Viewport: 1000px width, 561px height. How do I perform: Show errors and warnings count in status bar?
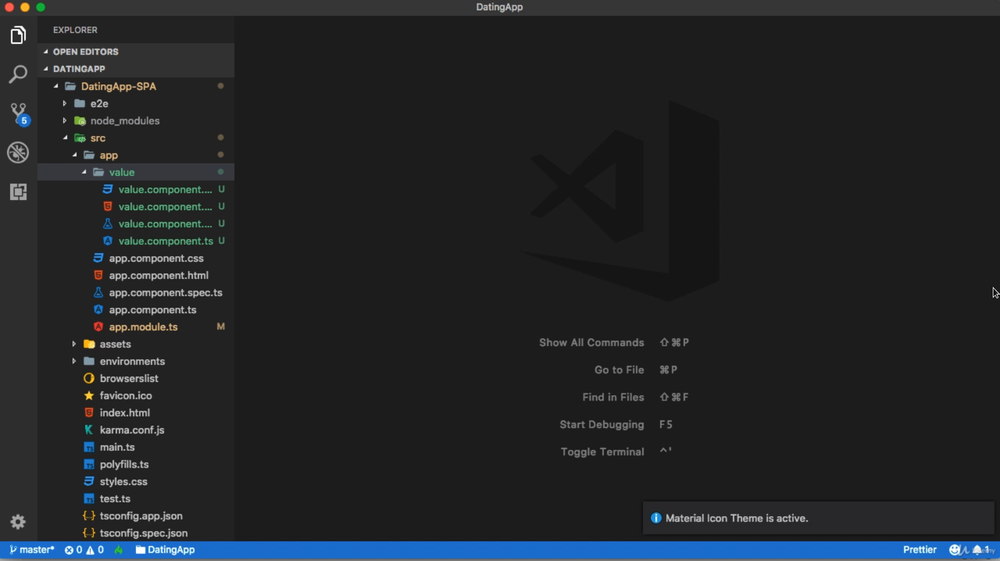pos(84,550)
